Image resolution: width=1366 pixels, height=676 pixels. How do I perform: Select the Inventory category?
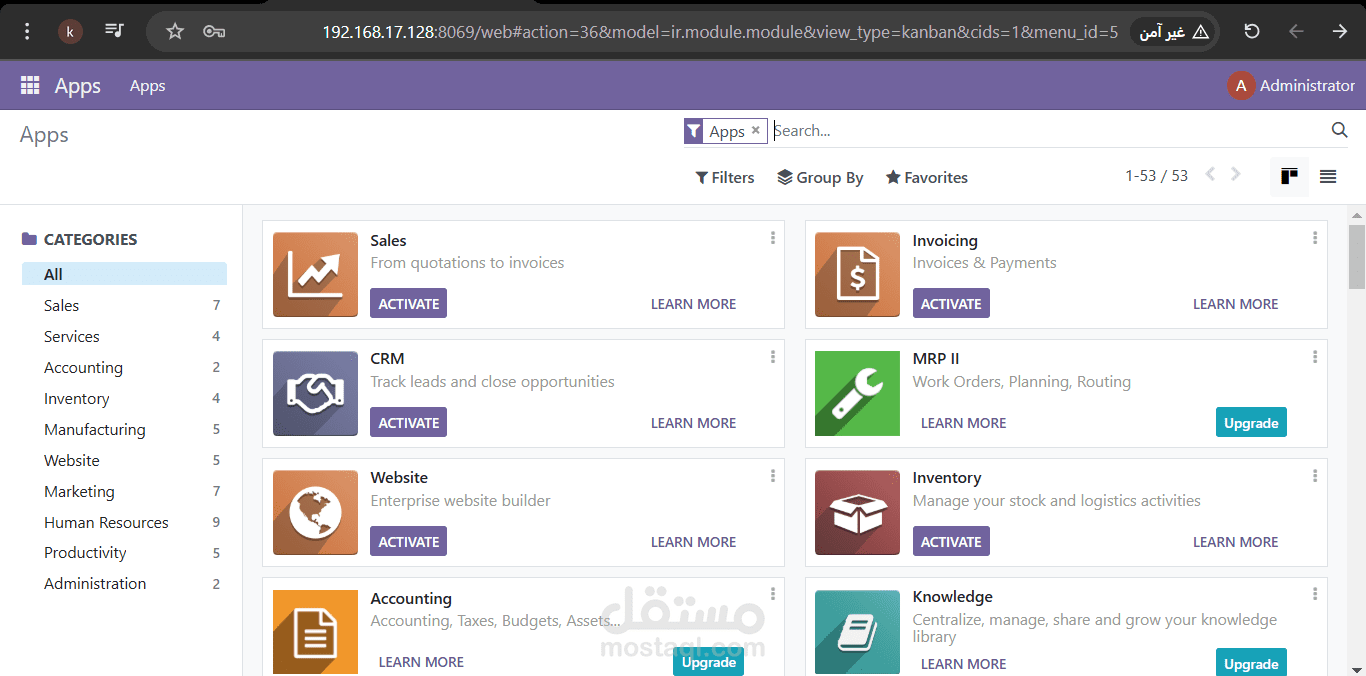pyautogui.click(x=124, y=398)
